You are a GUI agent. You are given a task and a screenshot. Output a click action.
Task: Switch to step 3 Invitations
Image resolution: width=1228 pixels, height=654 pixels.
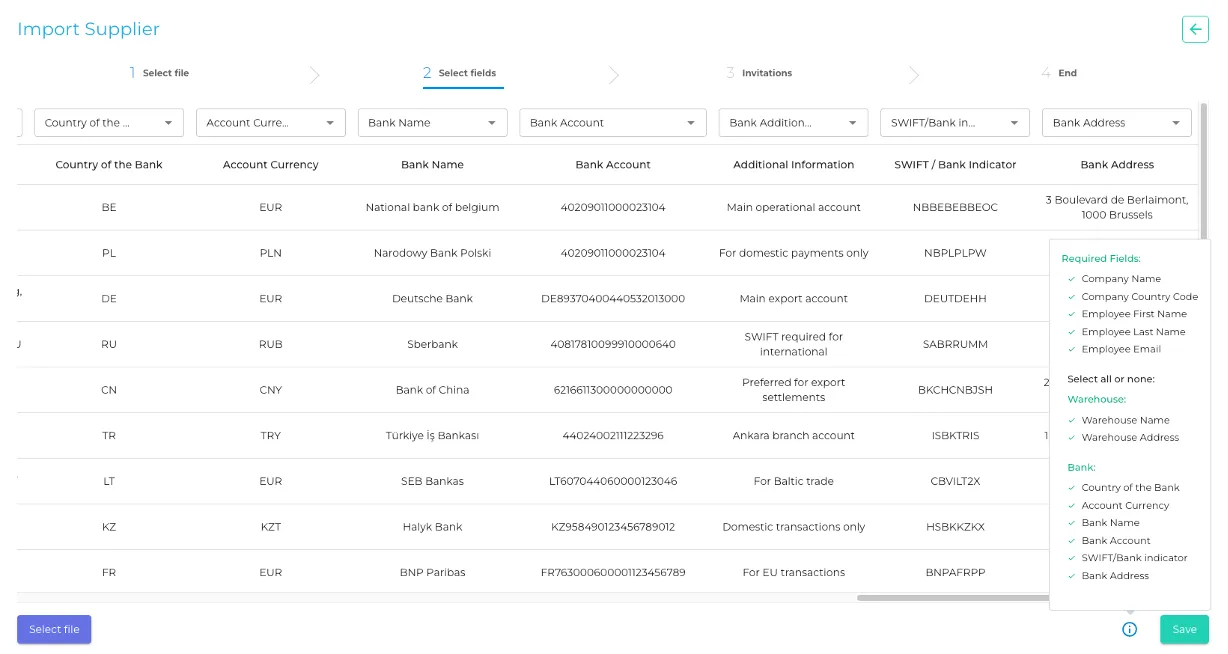(759, 73)
